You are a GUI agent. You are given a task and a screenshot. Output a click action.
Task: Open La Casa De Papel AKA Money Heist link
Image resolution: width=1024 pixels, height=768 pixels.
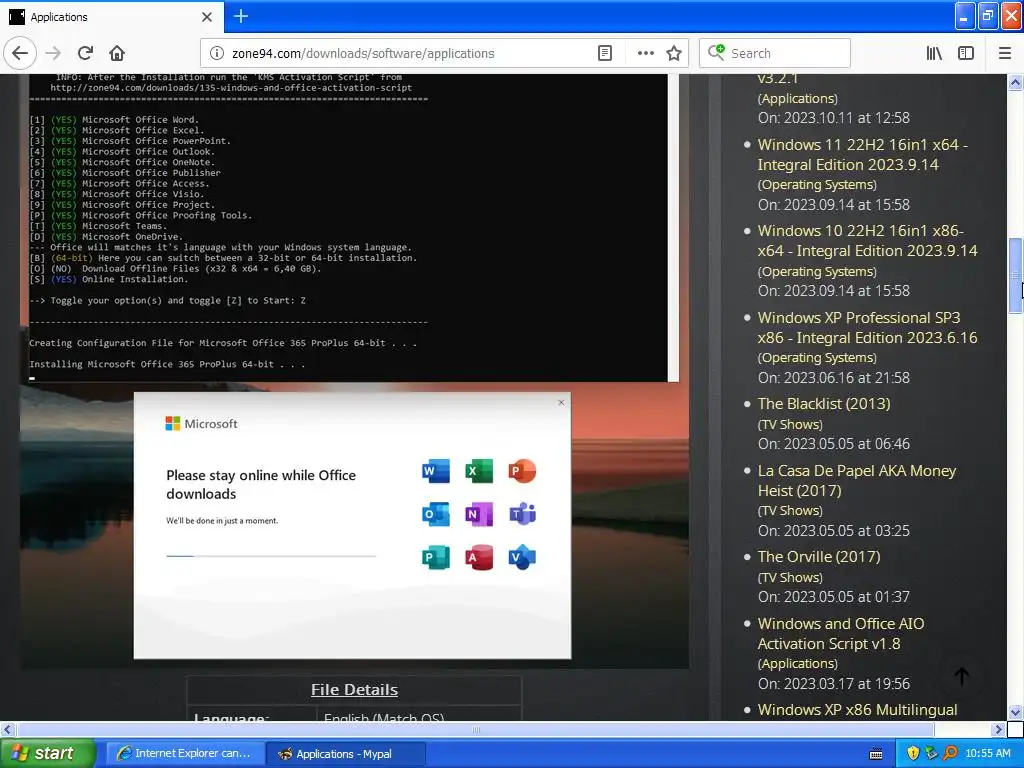click(x=856, y=480)
